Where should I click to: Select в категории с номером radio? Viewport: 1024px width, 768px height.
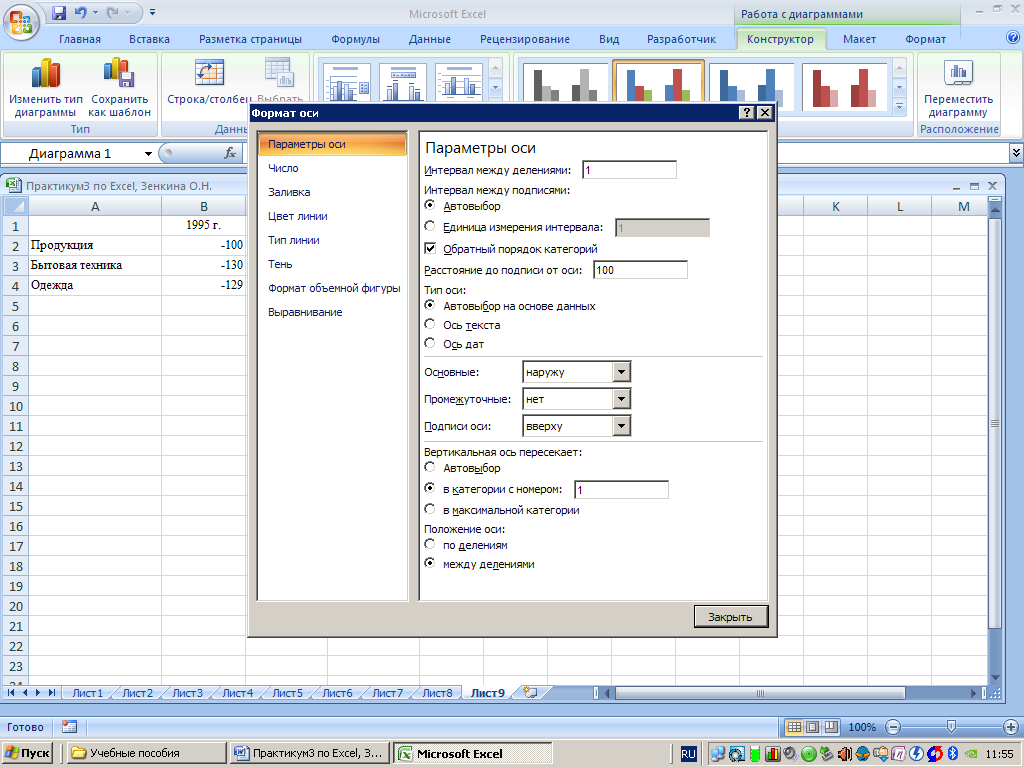click(430, 488)
